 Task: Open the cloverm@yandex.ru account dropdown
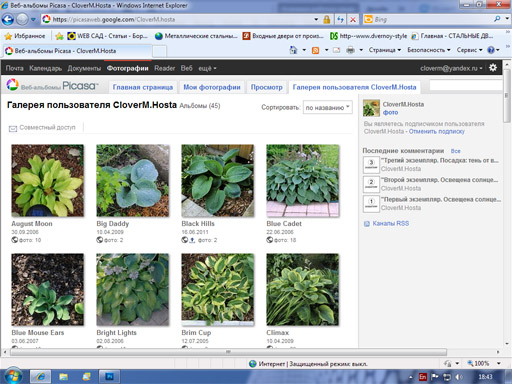point(451,68)
